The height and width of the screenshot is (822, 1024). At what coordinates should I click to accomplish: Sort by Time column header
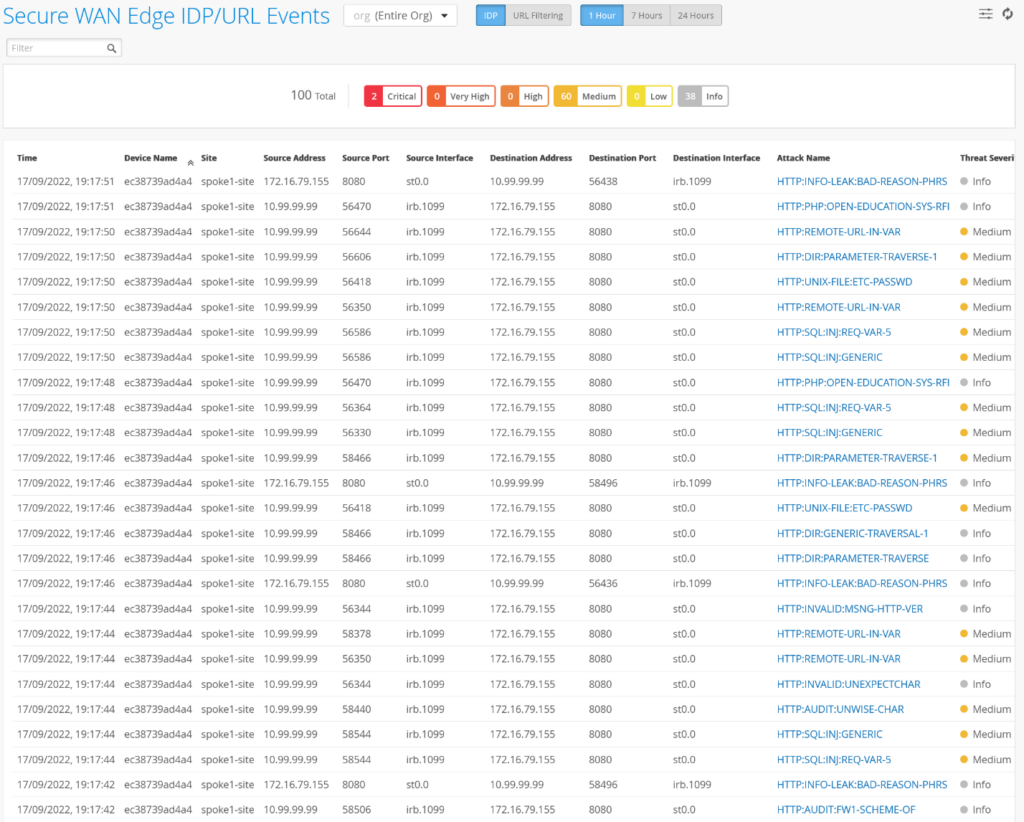27,158
